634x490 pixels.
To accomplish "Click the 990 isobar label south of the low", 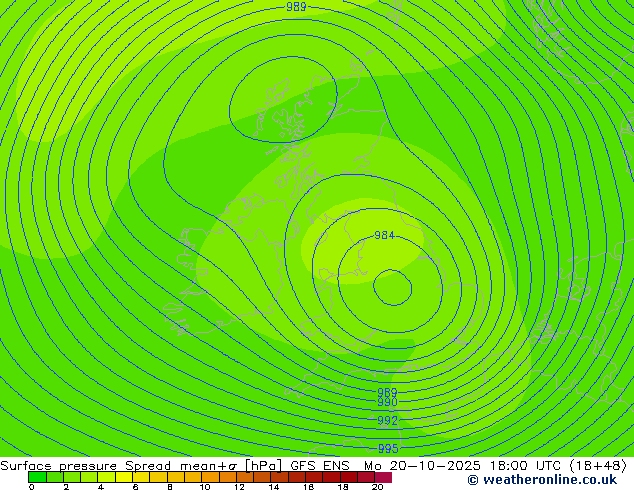I will (x=387, y=402).
